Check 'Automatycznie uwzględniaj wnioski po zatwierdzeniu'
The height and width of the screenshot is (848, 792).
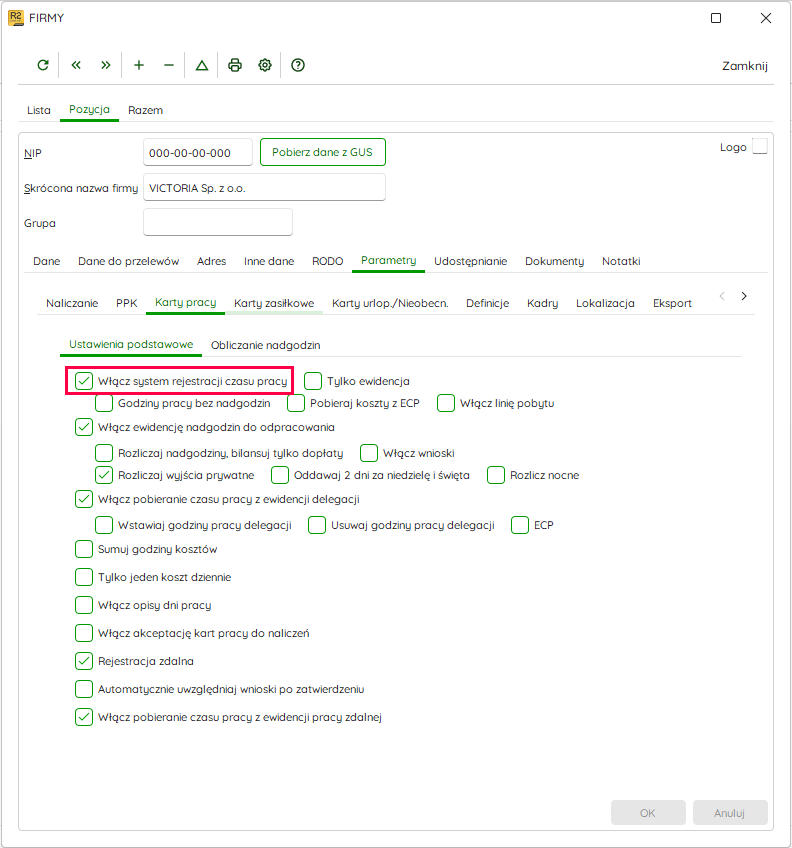[84, 689]
